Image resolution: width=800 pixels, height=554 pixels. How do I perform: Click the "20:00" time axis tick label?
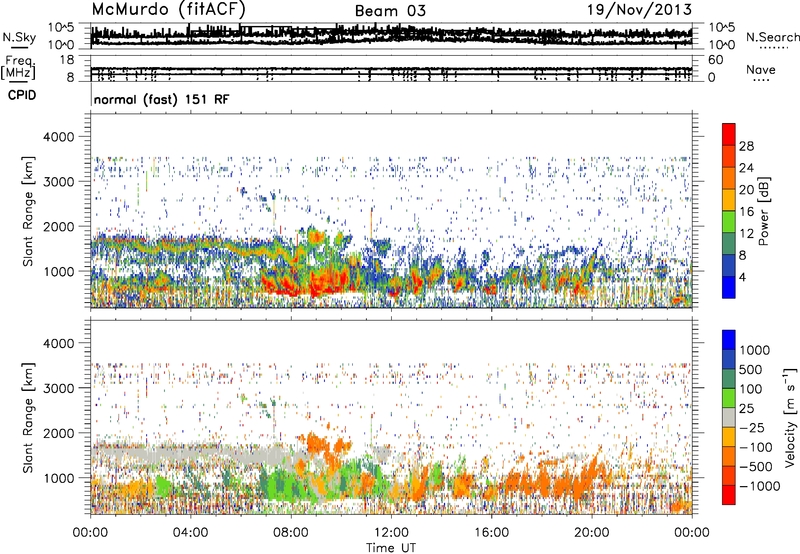pyautogui.click(x=592, y=533)
